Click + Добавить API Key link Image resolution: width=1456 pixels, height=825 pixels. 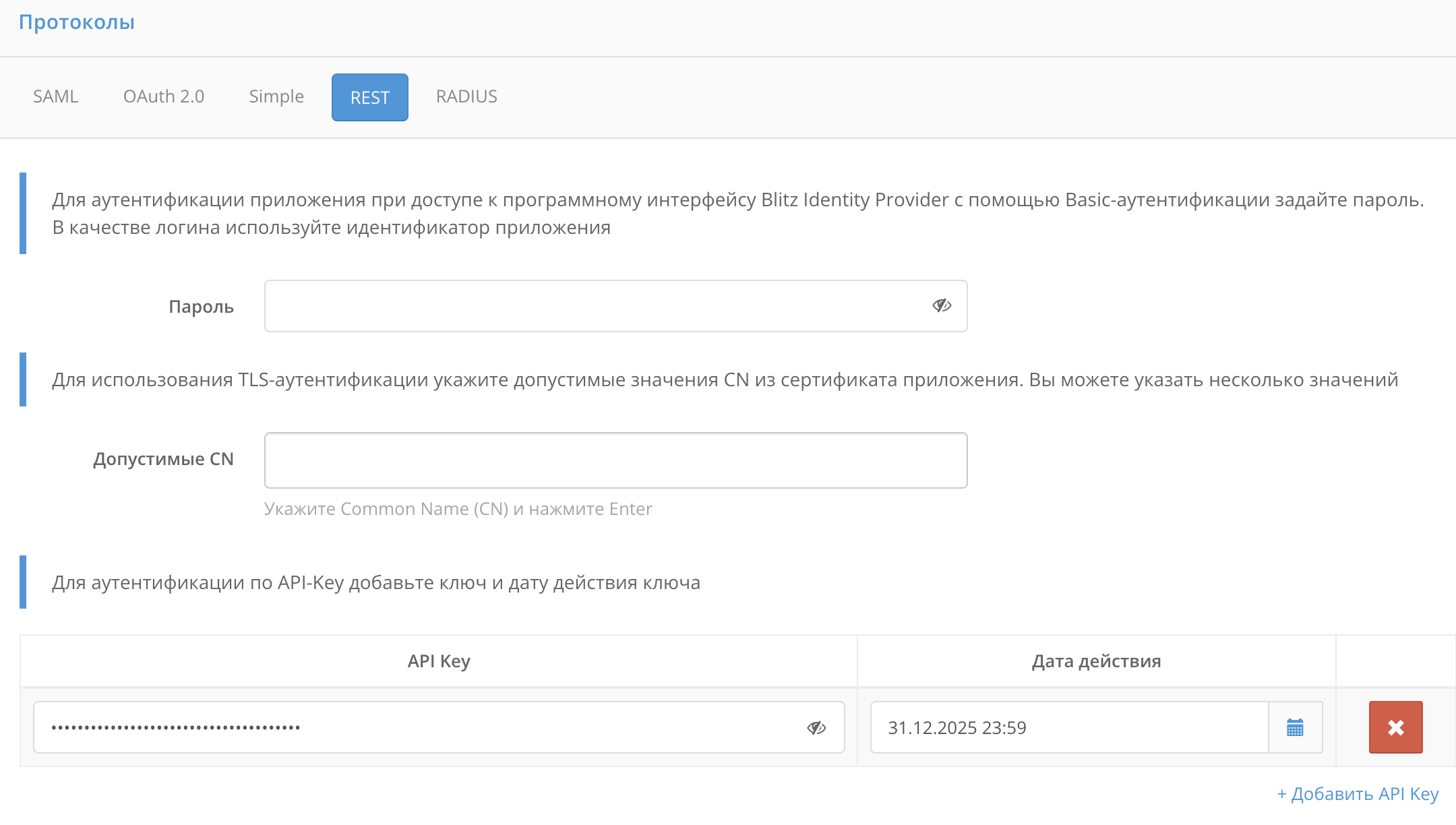point(1358,794)
